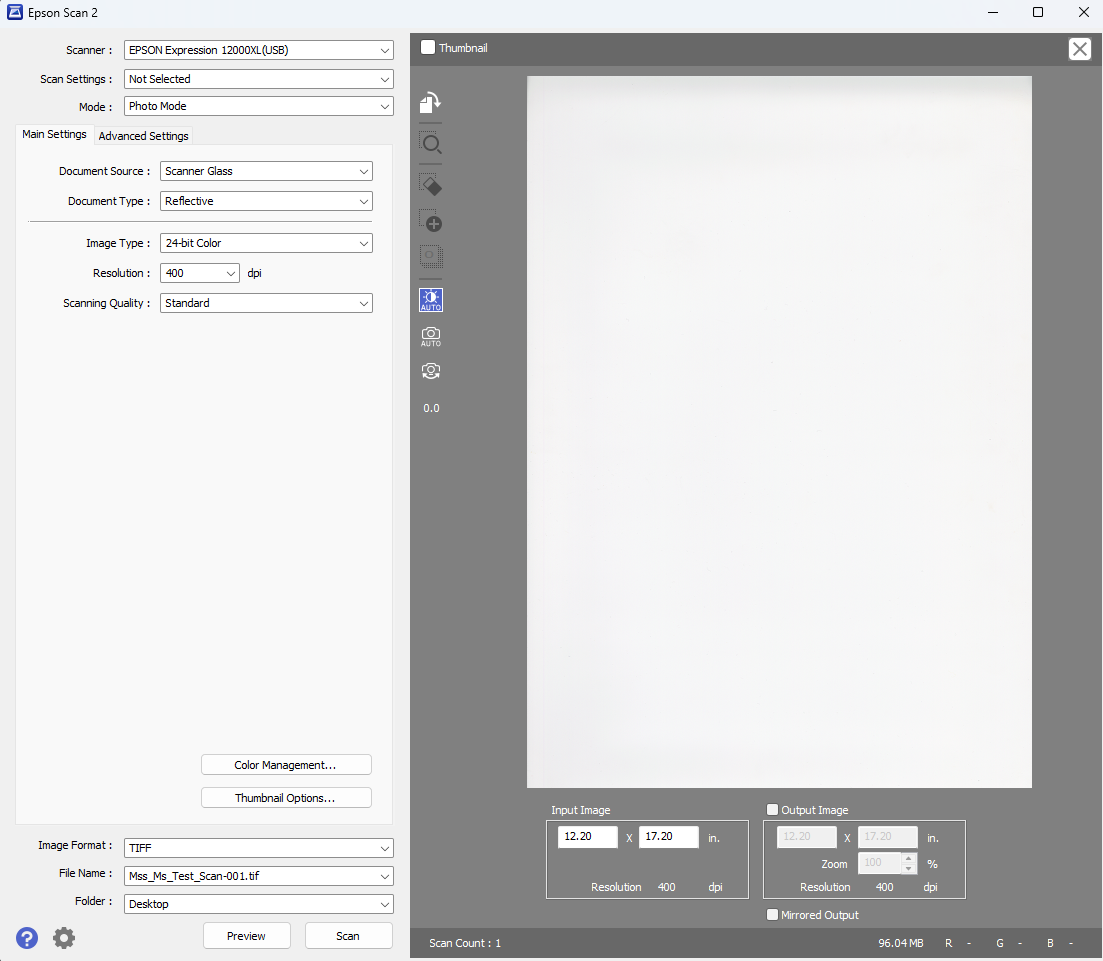The height and width of the screenshot is (961, 1103).
Task: Check the Output Image checkbox
Action: (772, 810)
